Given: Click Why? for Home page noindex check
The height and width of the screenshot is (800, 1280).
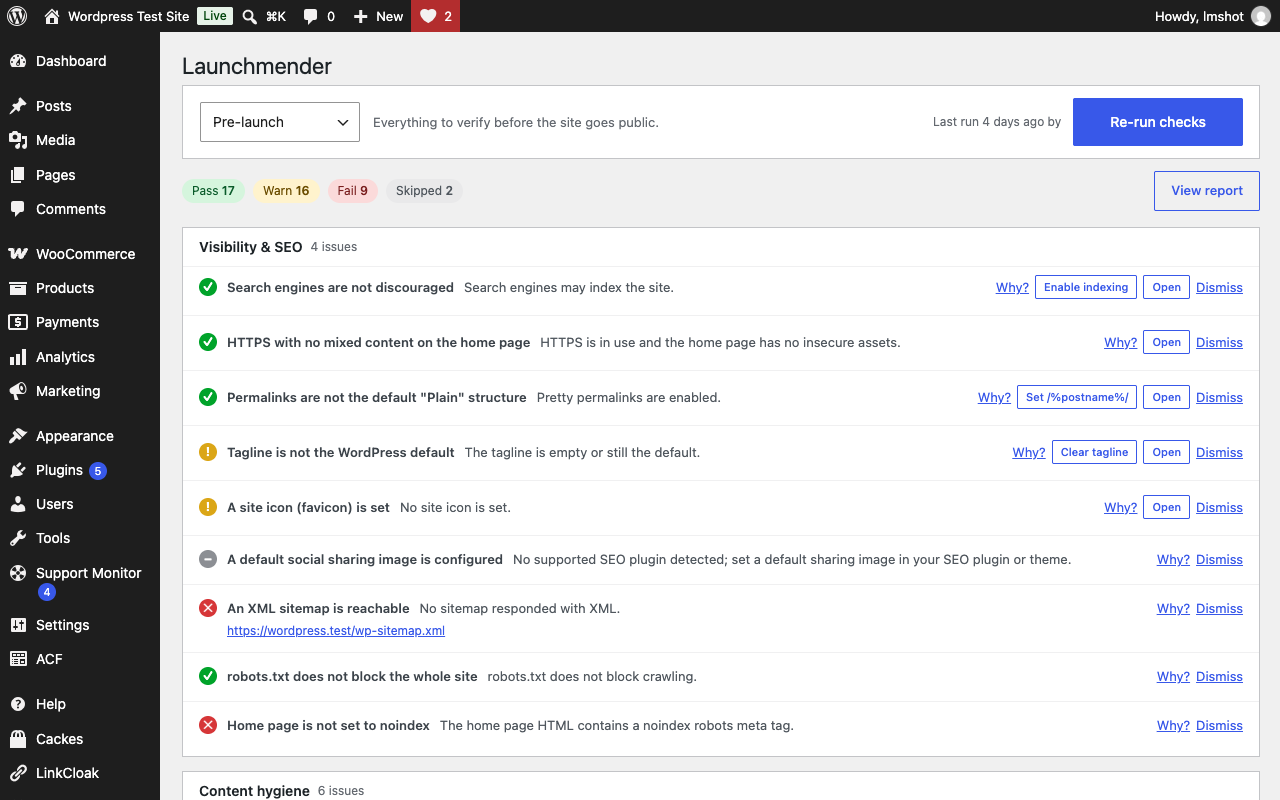Looking at the screenshot, I should [x=1173, y=725].
